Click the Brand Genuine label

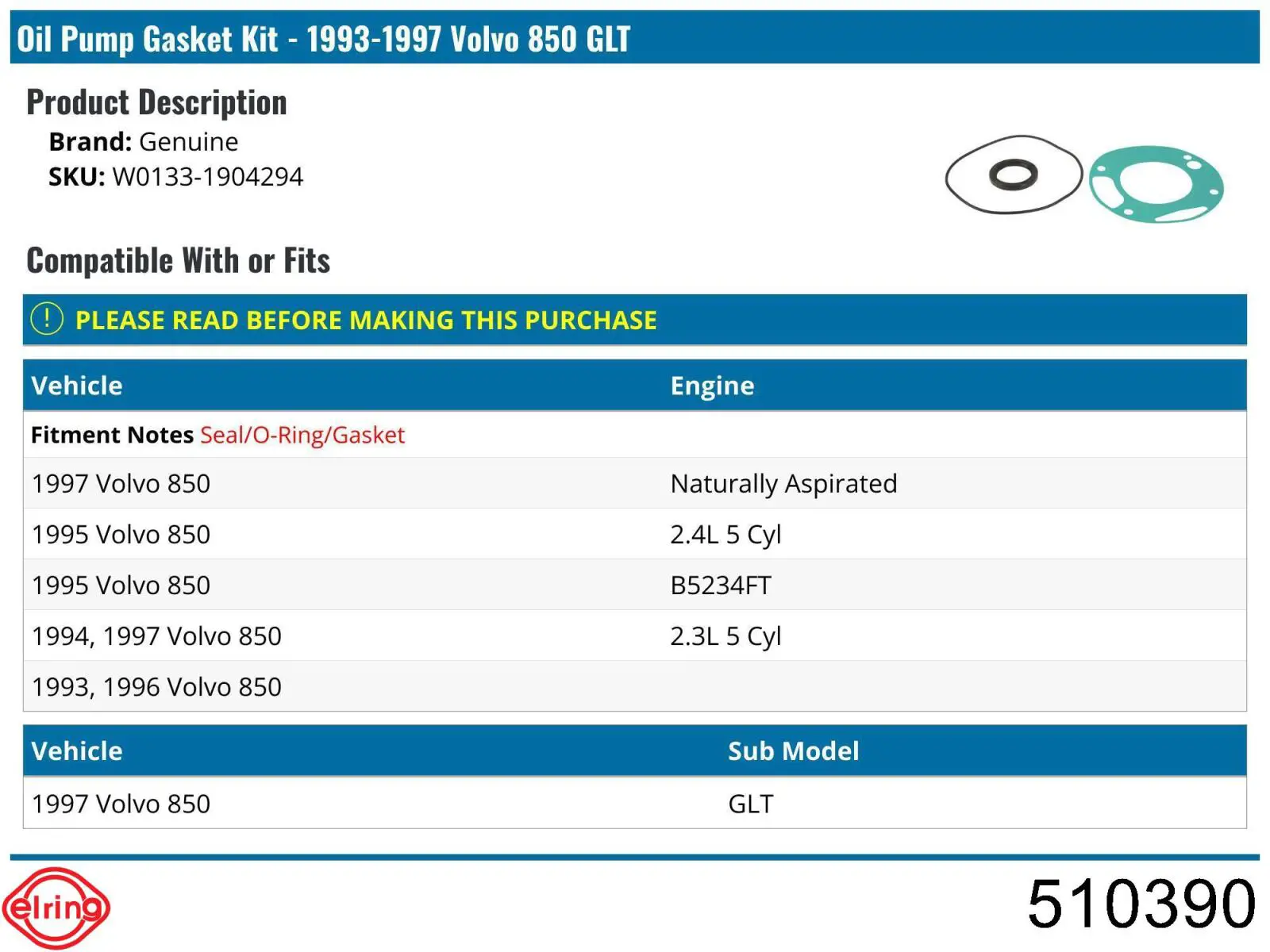(143, 141)
